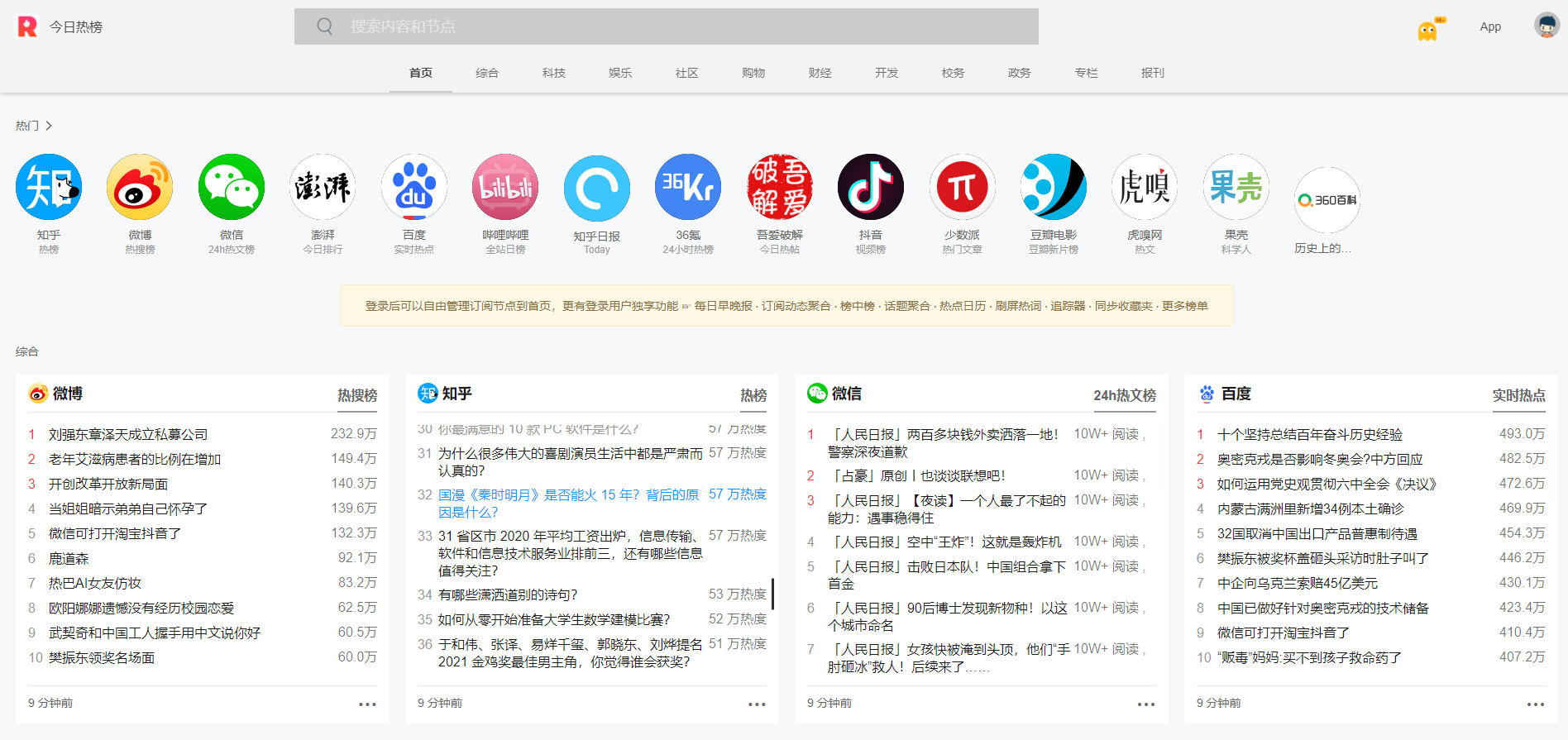Open Weibo topic 樊振东领奖名场面

(x=102, y=657)
